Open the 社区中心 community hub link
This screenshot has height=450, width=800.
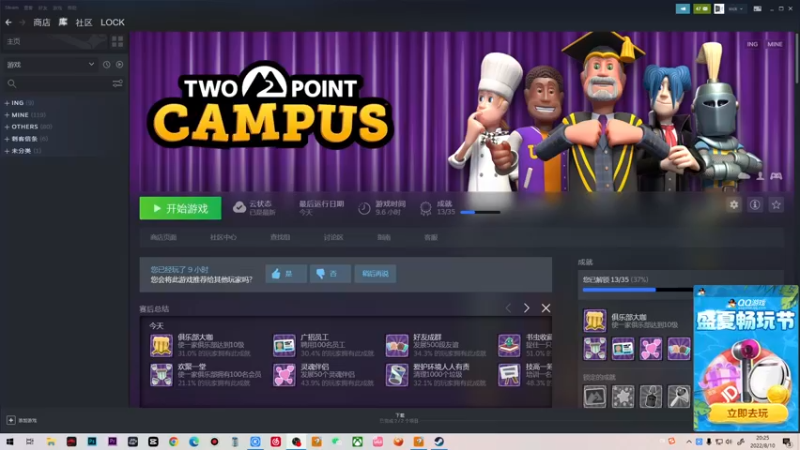click(223, 237)
